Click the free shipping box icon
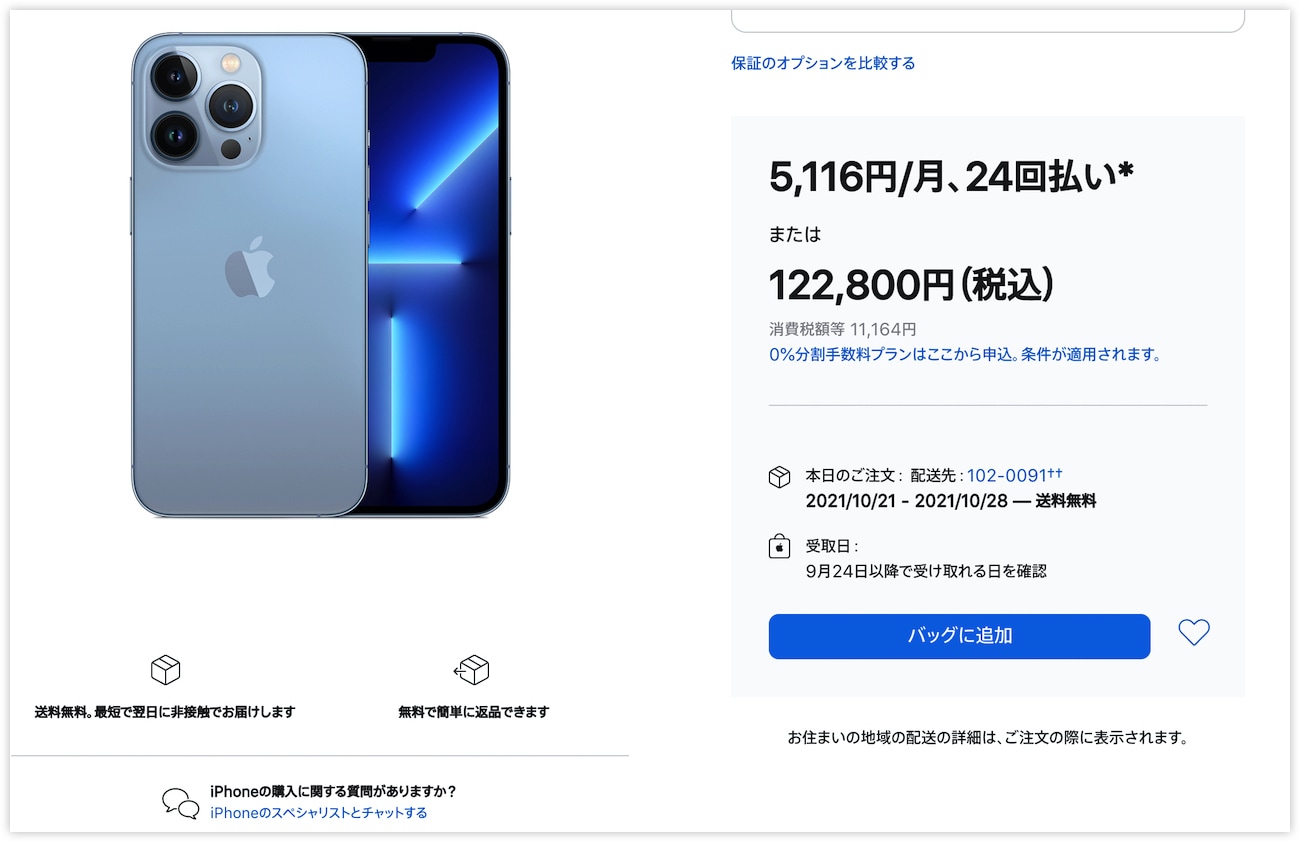This screenshot has height=842, width=1300. coord(165,670)
